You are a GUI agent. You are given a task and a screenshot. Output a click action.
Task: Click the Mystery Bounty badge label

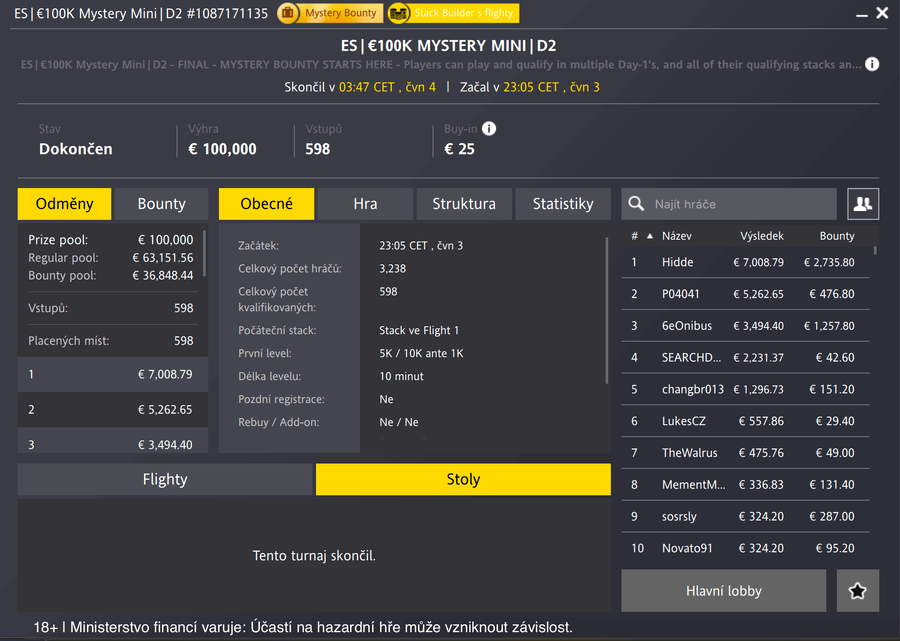point(340,13)
